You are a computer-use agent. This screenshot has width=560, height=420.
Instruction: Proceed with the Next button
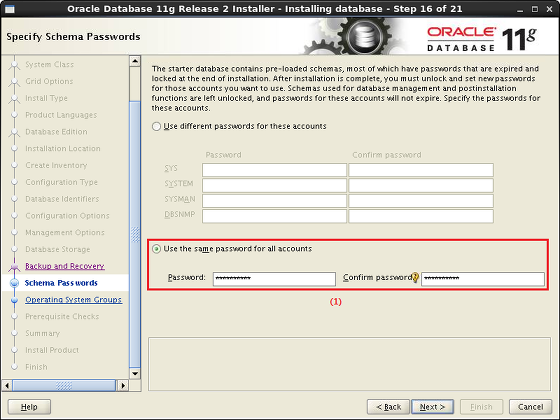pos(432,407)
